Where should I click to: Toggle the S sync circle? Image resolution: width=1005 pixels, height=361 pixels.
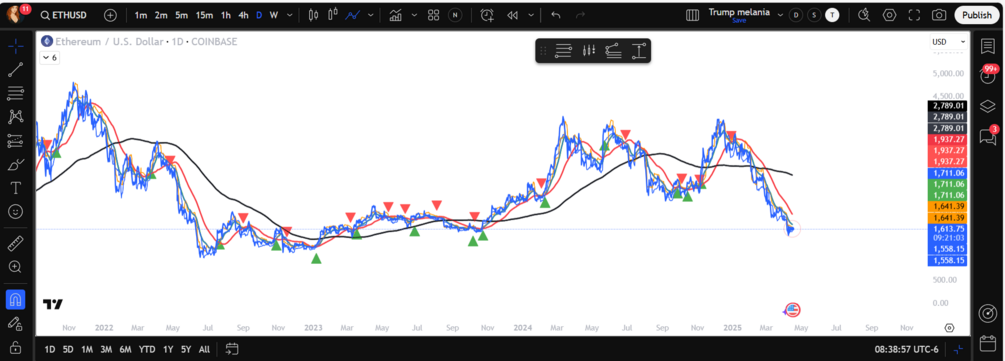pos(813,15)
